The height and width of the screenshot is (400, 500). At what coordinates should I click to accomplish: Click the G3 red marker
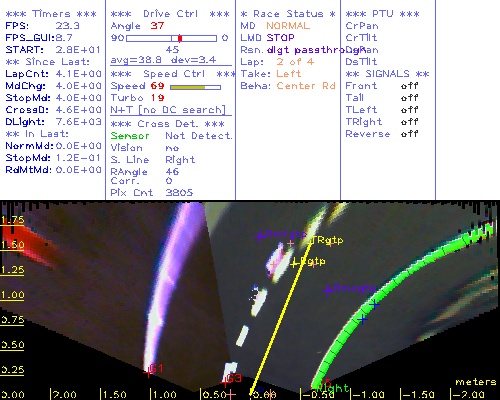[x=225, y=382]
